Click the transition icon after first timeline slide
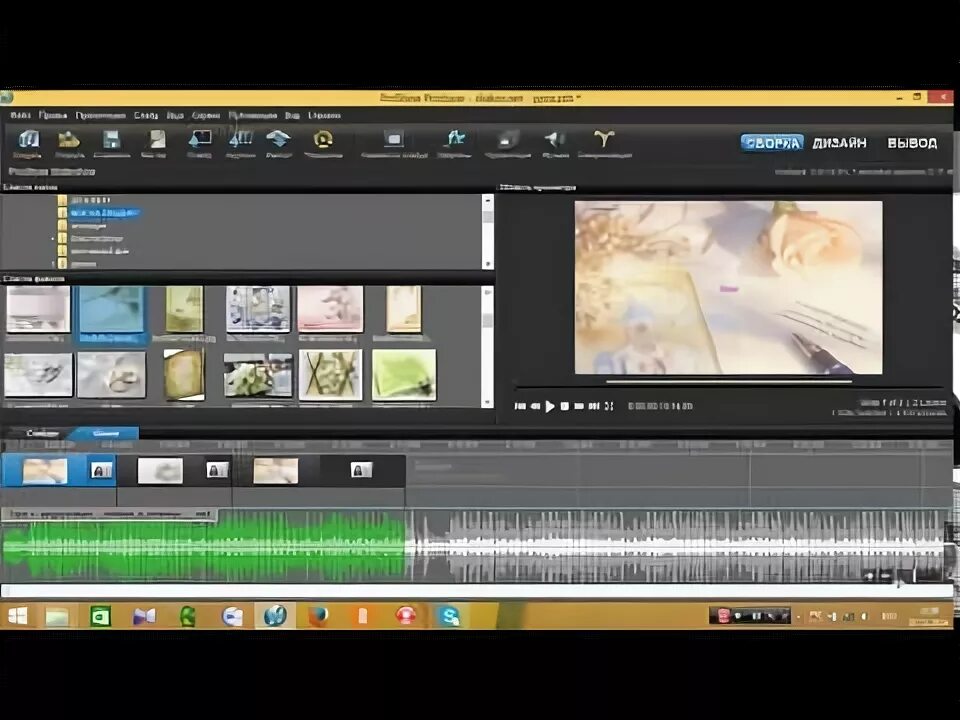960x720 pixels. click(101, 470)
